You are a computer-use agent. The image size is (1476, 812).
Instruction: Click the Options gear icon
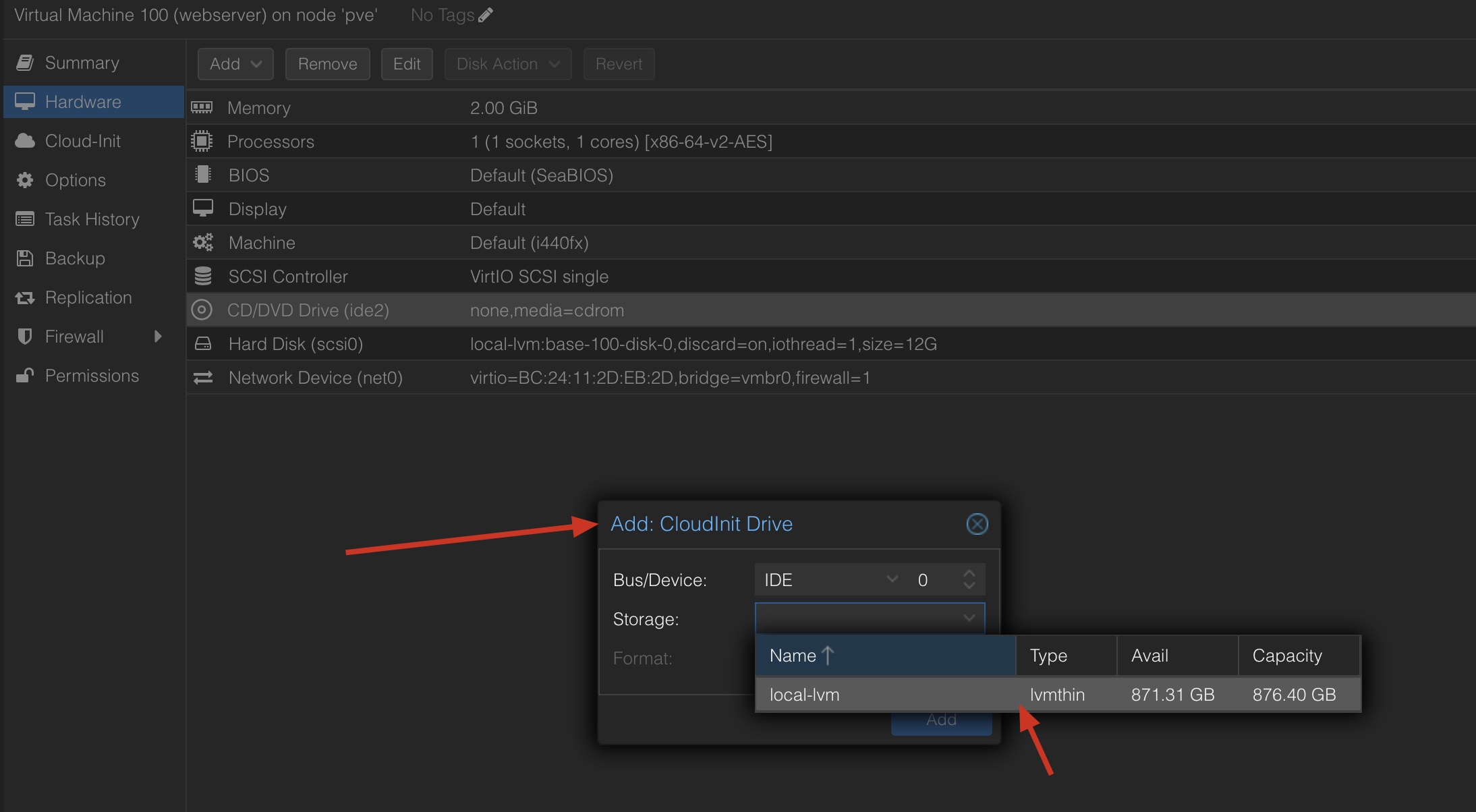pyautogui.click(x=25, y=180)
